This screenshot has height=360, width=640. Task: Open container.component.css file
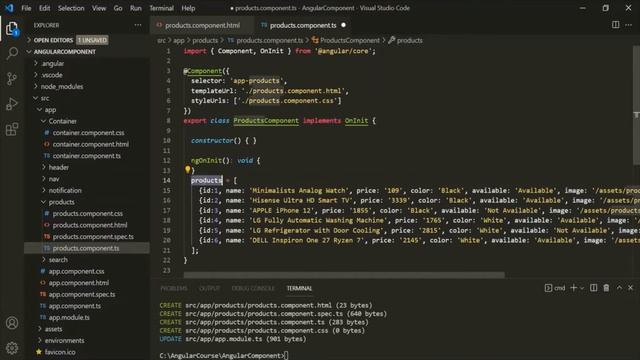coord(88,133)
